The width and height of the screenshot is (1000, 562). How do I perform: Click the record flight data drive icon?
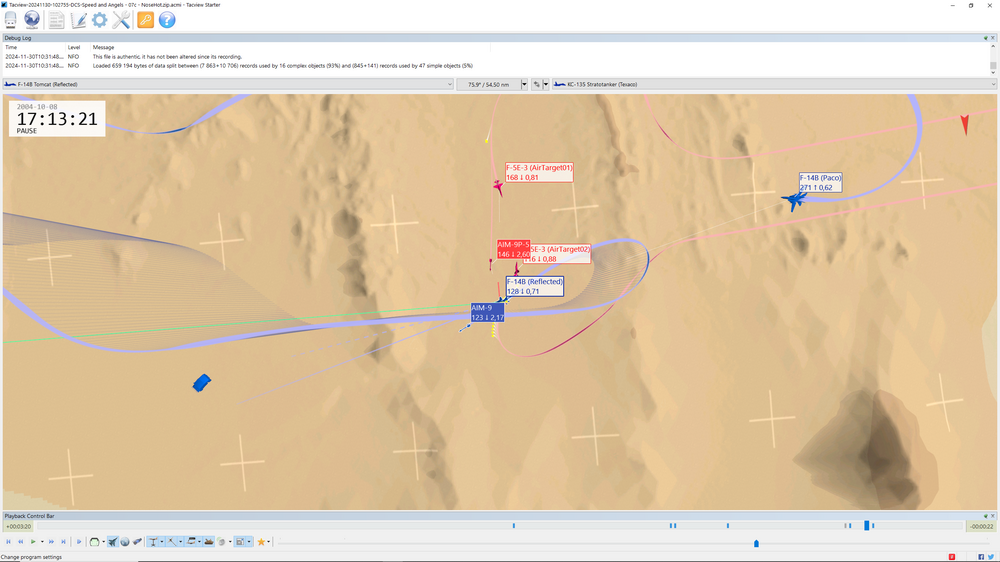click(x=11, y=20)
